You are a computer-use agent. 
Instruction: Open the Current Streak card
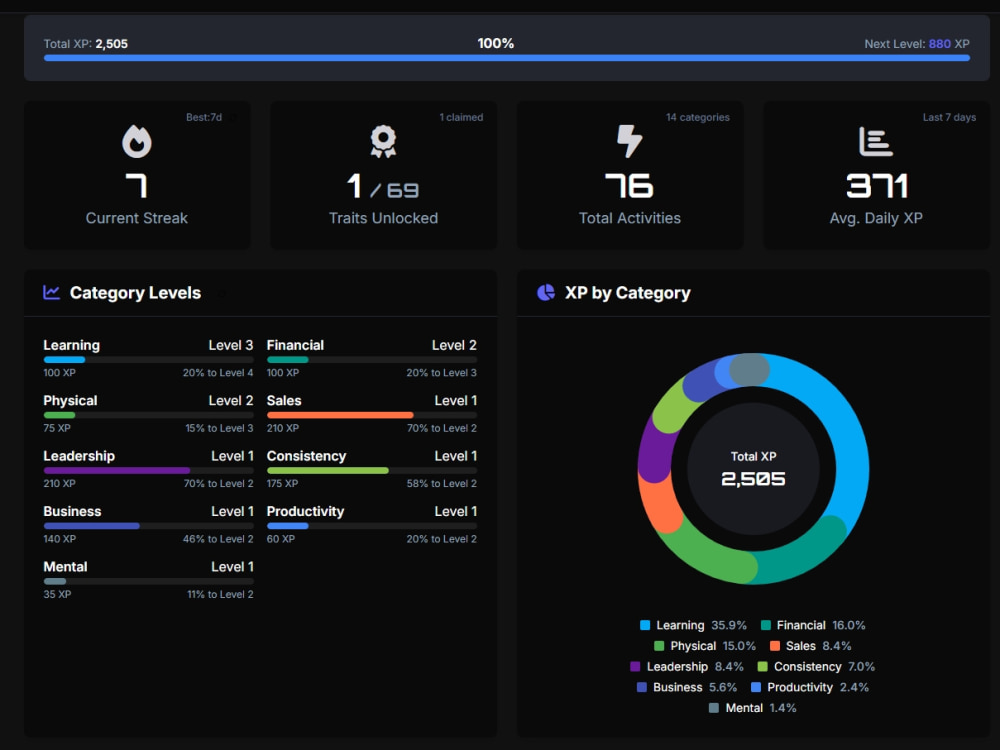point(137,175)
